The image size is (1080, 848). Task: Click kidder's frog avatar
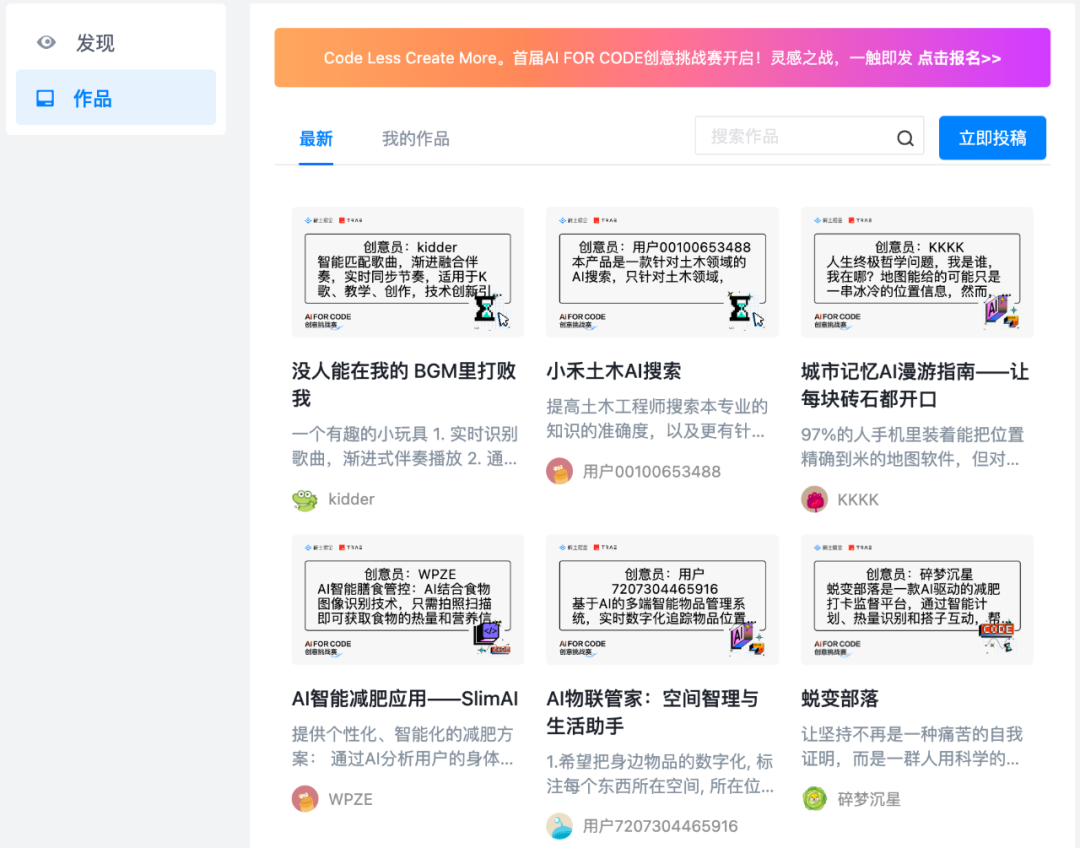[304, 499]
